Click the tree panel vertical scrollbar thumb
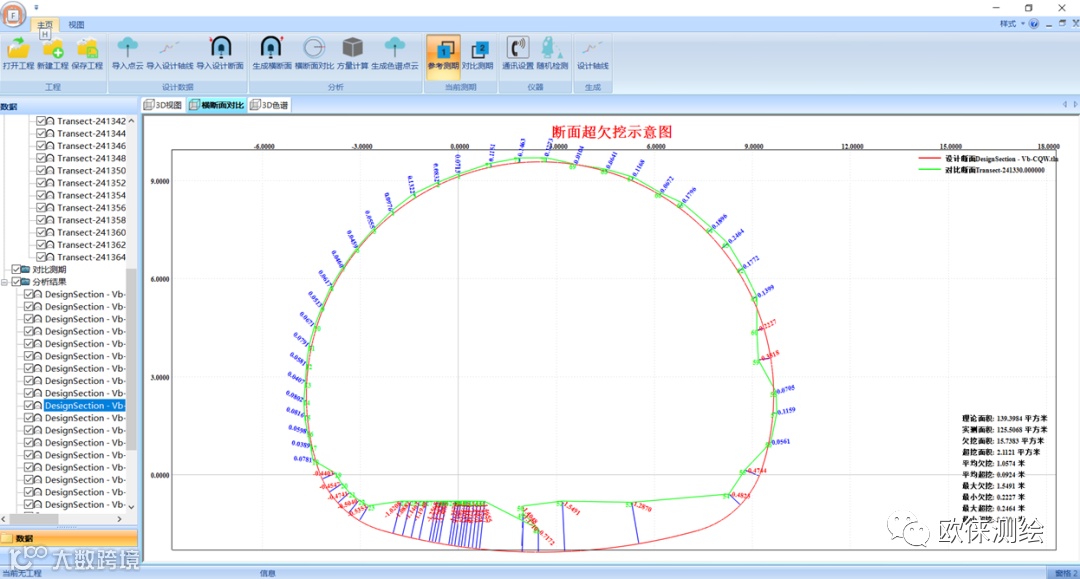Viewport: 1080px width, 579px height. click(x=131, y=357)
